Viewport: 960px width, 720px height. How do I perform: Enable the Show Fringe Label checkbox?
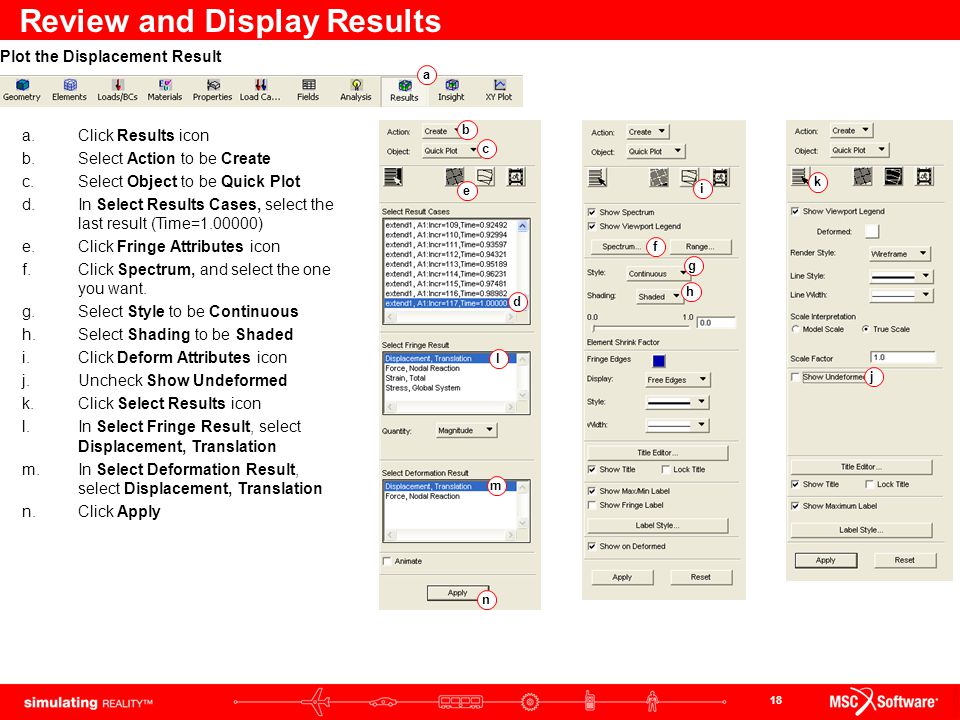(x=591, y=505)
